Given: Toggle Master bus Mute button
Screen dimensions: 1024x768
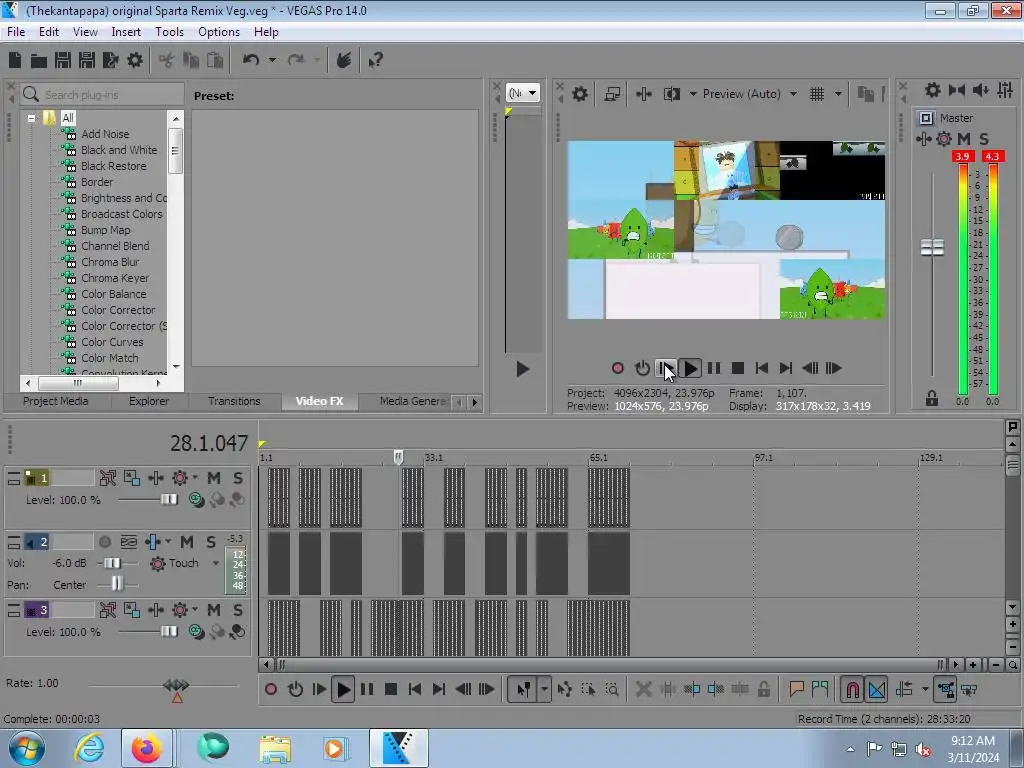Looking at the screenshot, I should click(963, 138).
